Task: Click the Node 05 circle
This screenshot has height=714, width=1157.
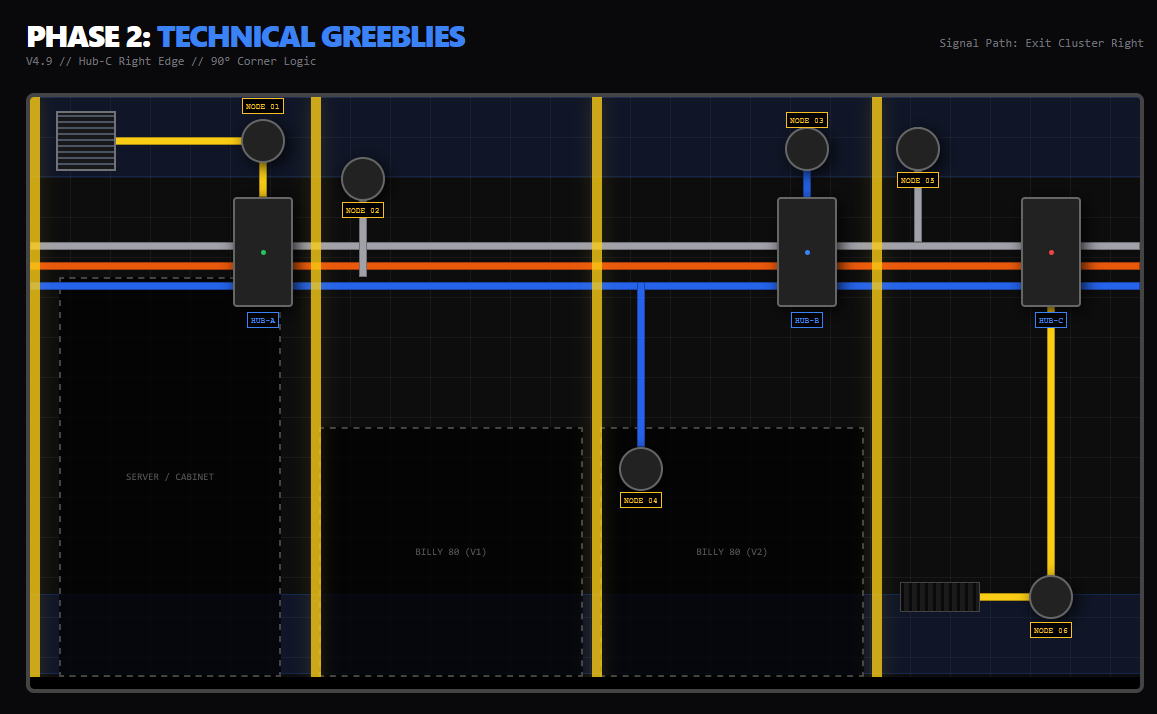Action: (918, 149)
